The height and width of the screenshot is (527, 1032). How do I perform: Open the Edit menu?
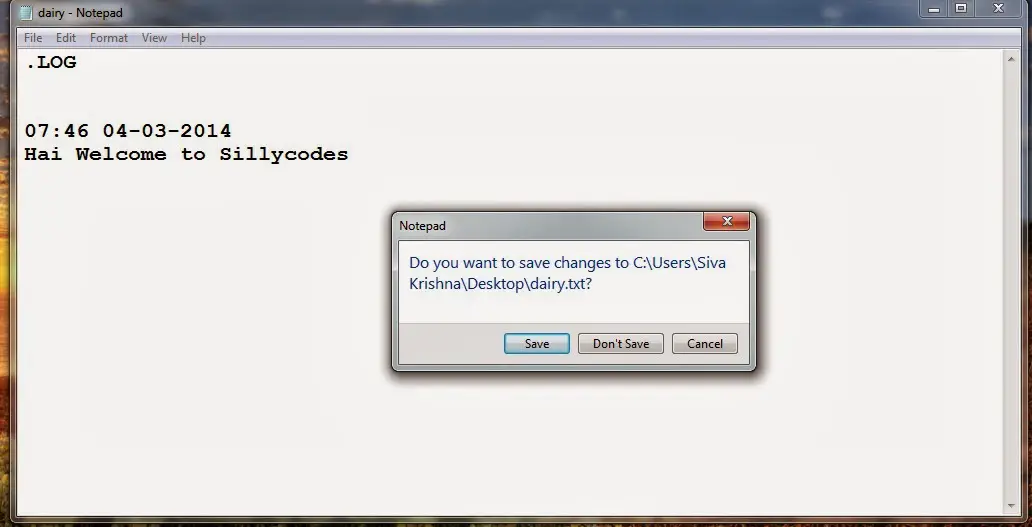pos(66,38)
